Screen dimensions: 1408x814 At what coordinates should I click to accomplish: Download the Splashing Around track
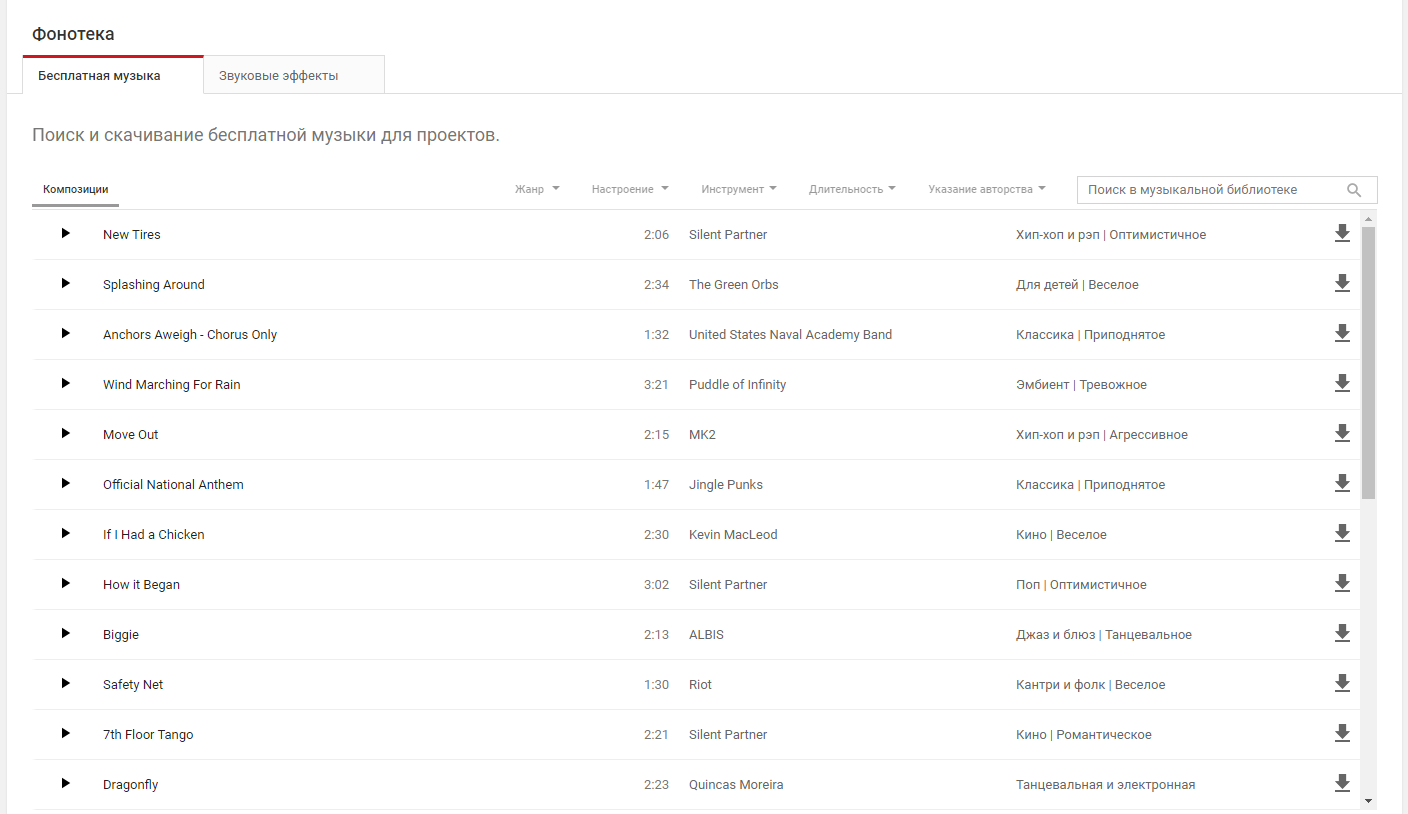[x=1342, y=283]
